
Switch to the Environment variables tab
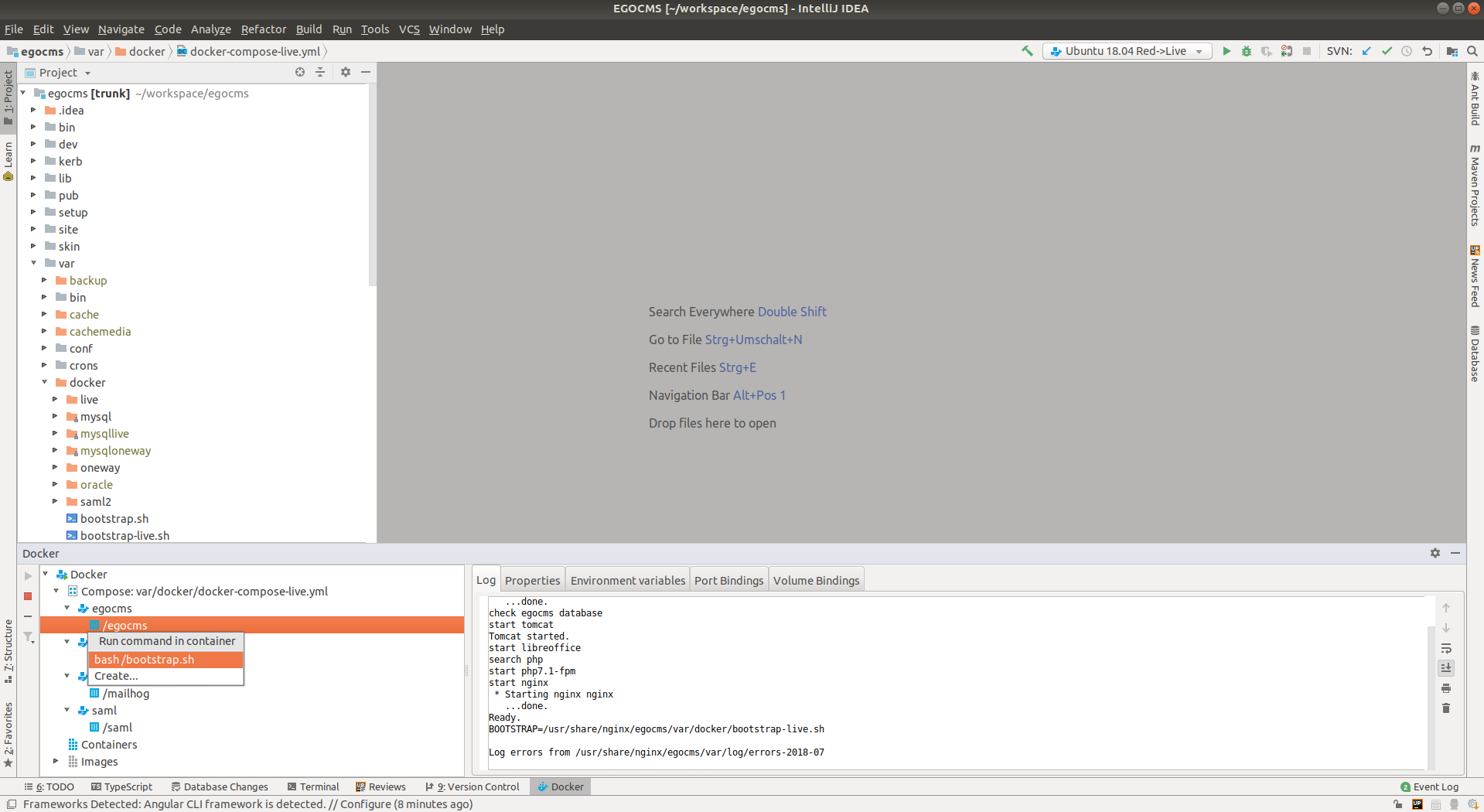point(628,580)
